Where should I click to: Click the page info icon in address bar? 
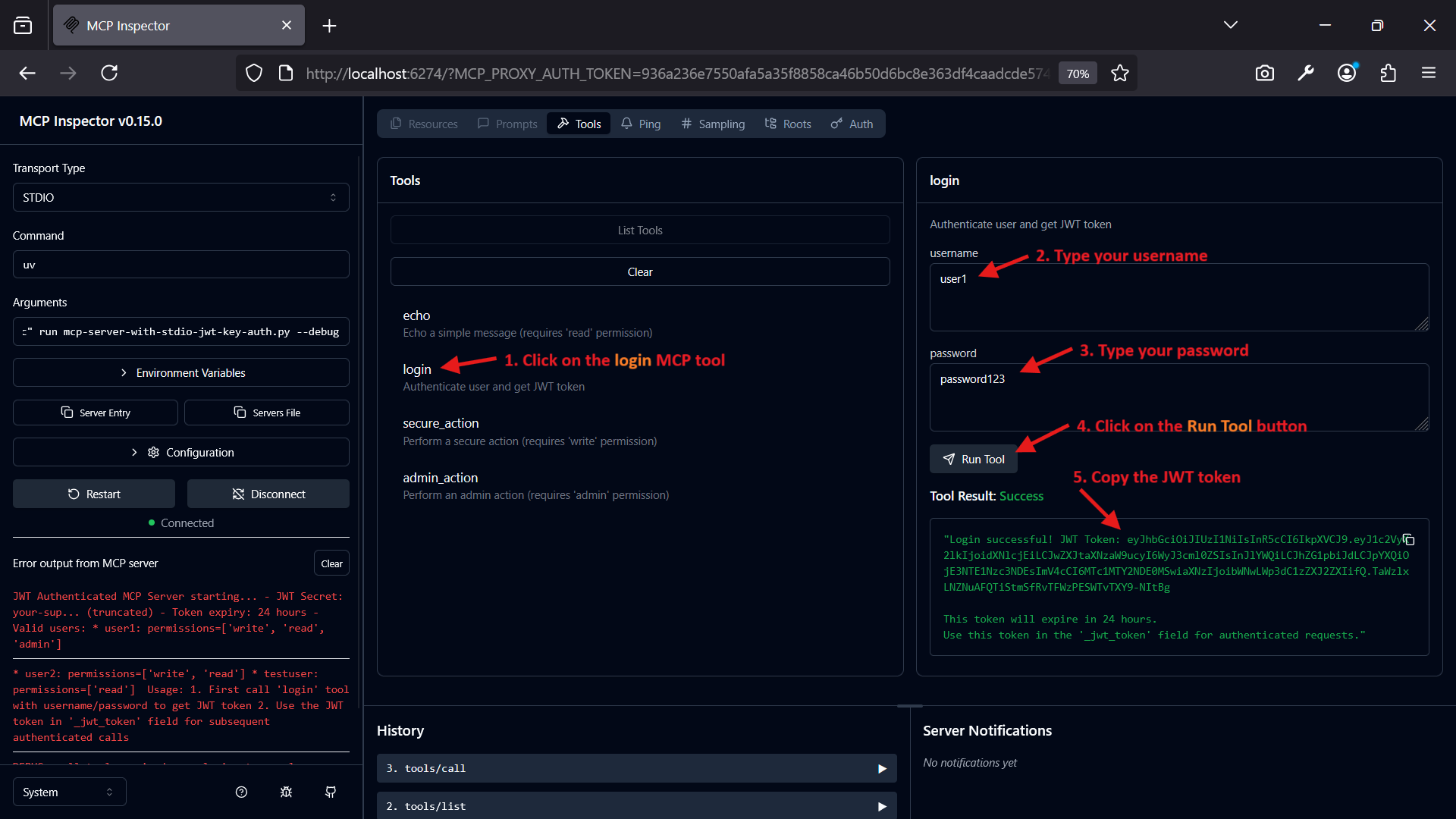click(286, 73)
